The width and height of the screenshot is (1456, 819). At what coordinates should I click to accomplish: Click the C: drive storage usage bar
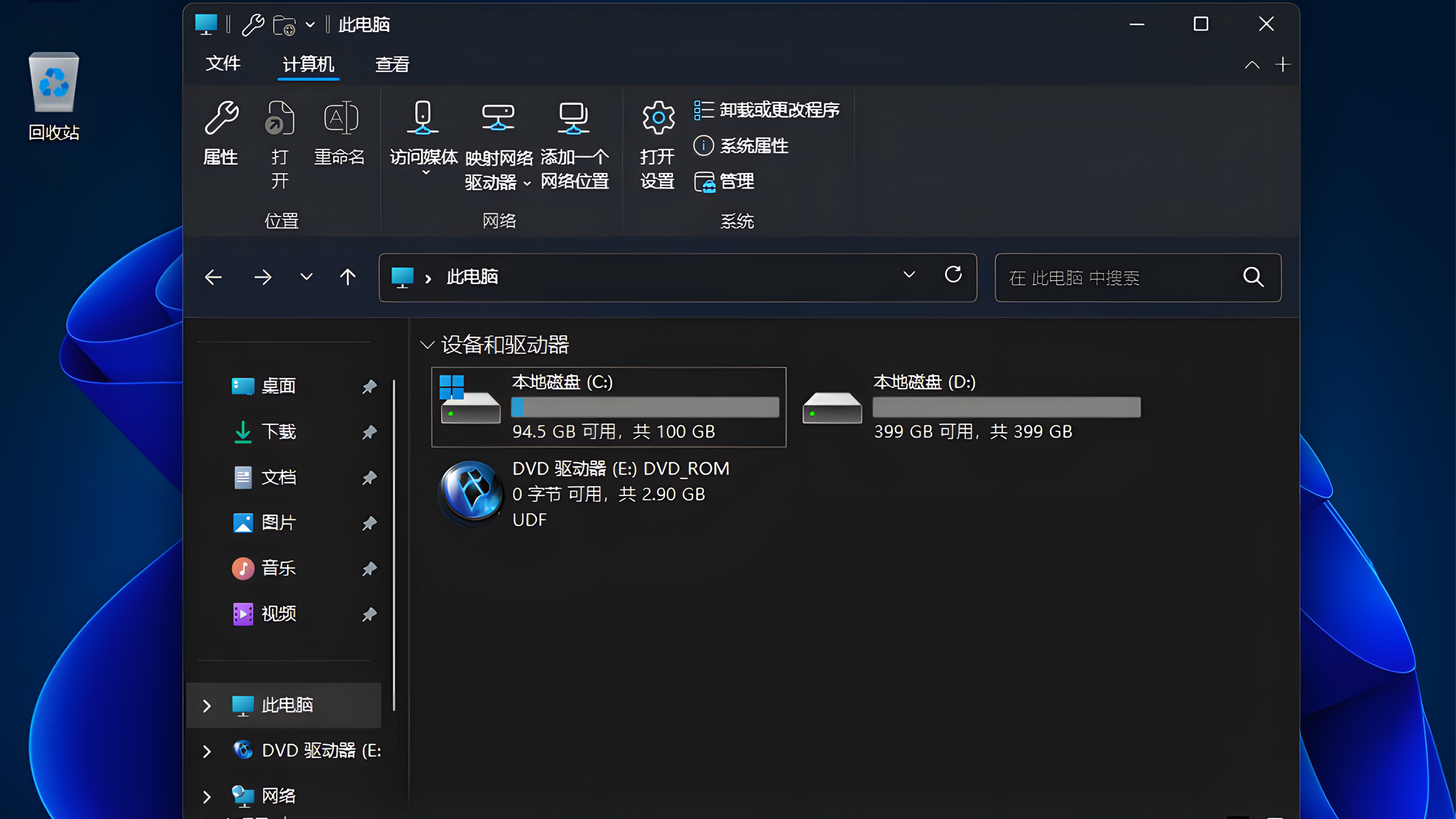pos(646,407)
